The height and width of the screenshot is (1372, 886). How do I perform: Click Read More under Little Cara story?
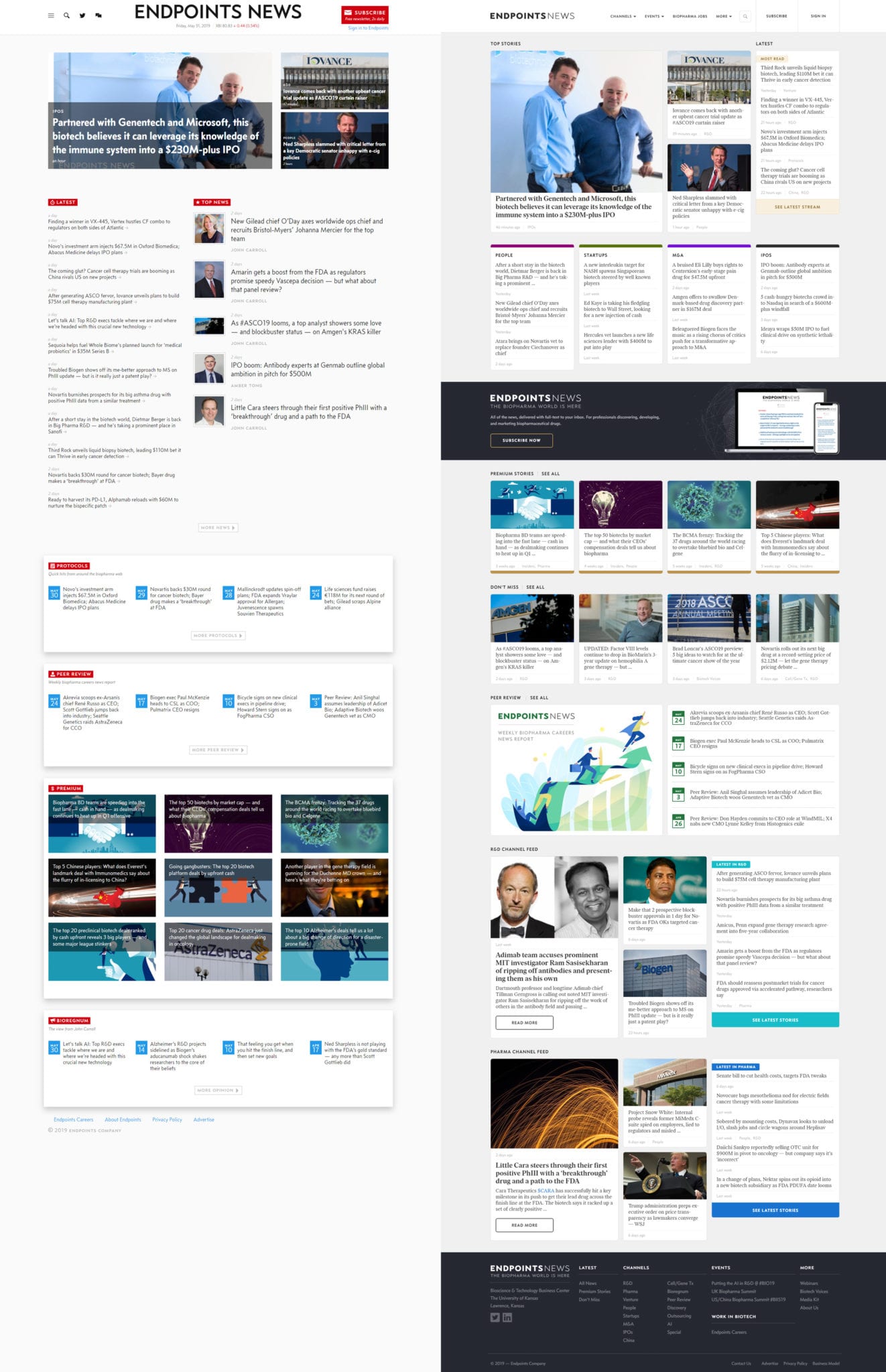tap(524, 1225)
